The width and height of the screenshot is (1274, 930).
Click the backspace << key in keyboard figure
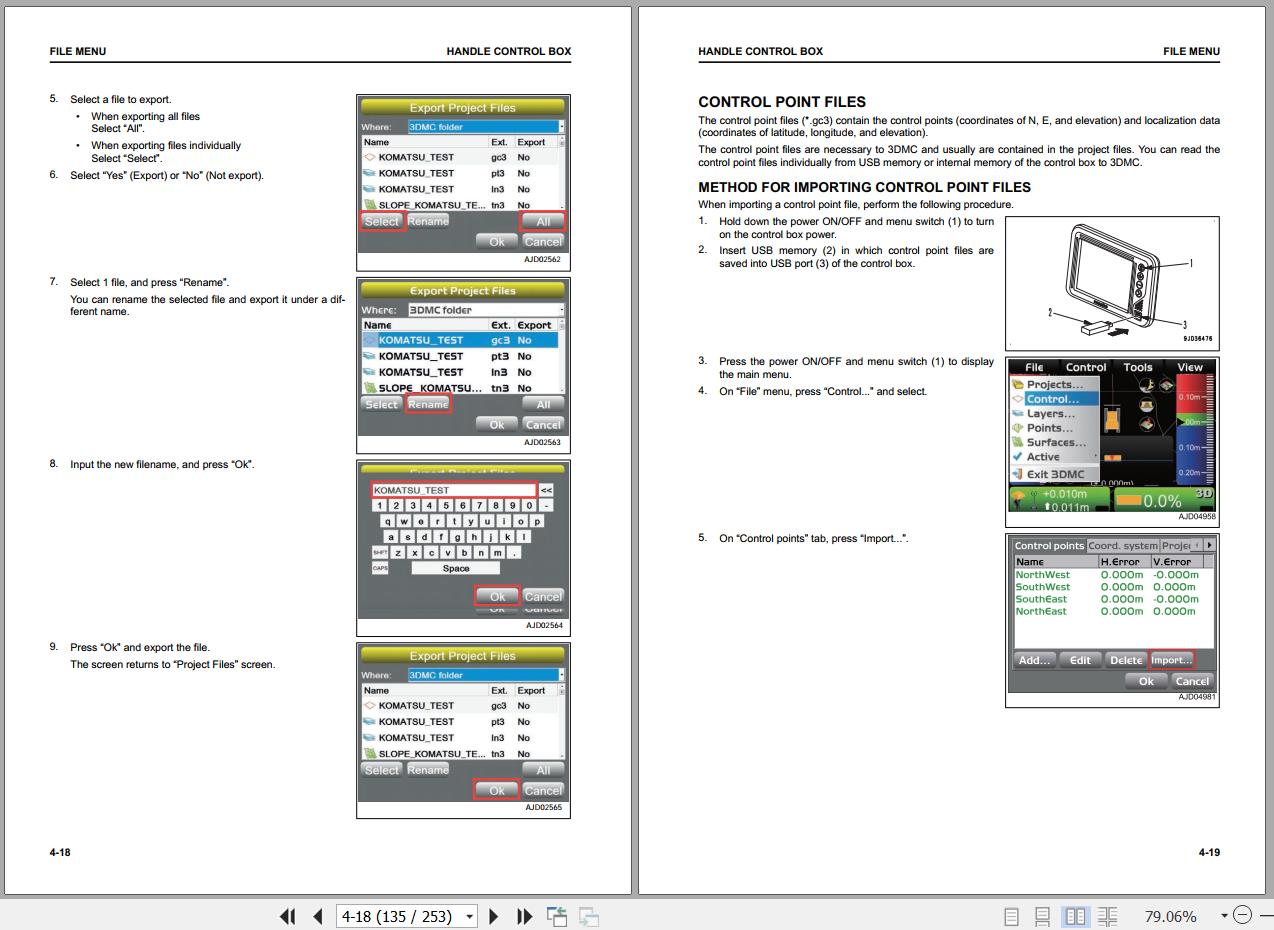point(546,490)
